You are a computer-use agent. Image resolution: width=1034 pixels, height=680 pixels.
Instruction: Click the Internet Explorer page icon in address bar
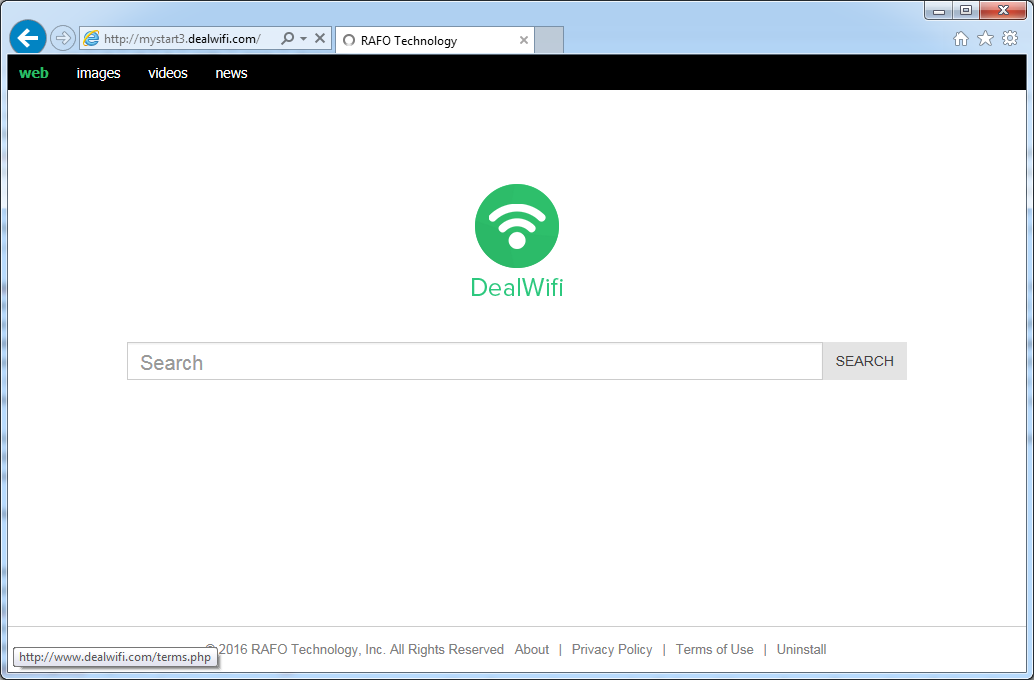point(91,38)
